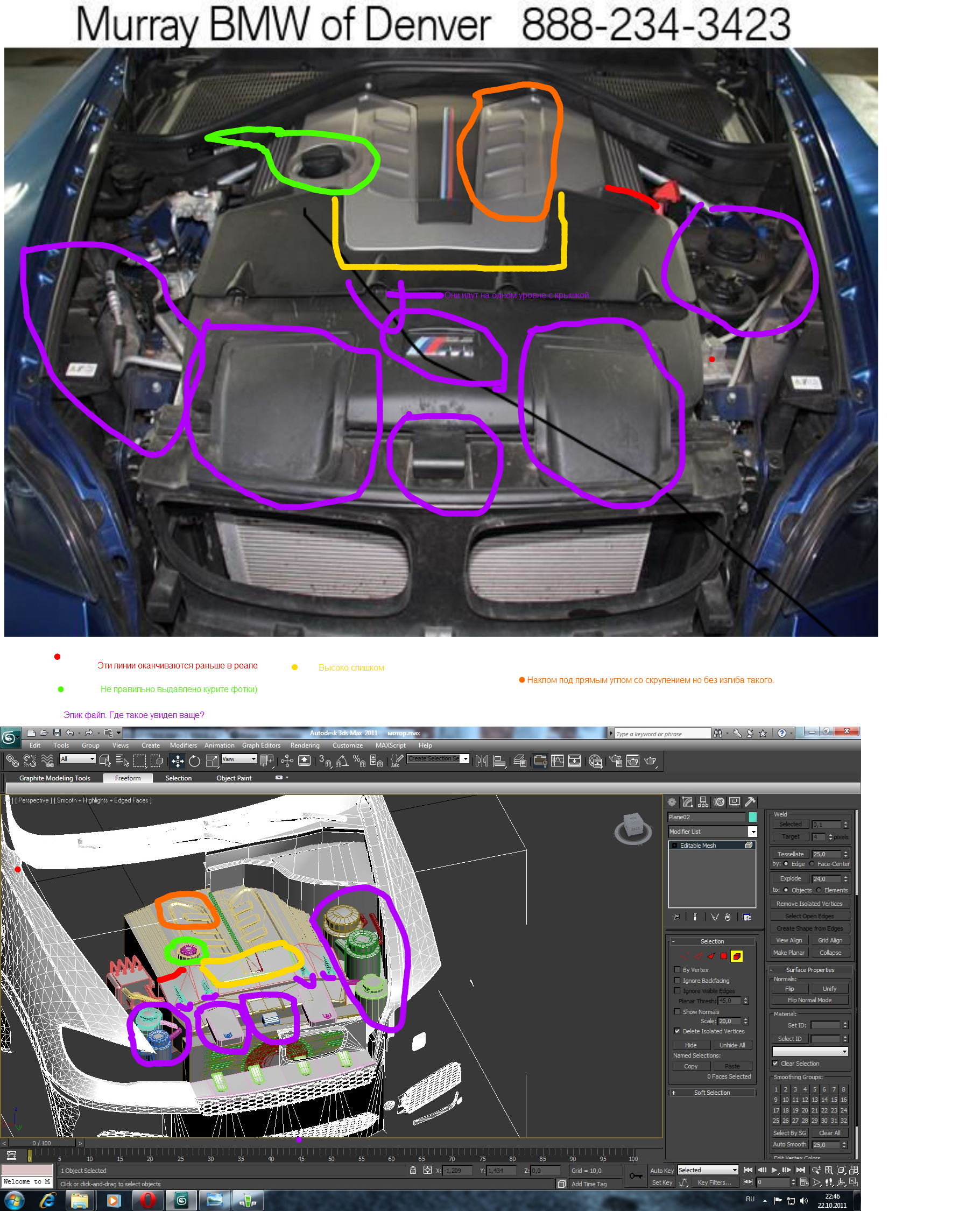Toggle the Percent Snap icon

point(359,761)
